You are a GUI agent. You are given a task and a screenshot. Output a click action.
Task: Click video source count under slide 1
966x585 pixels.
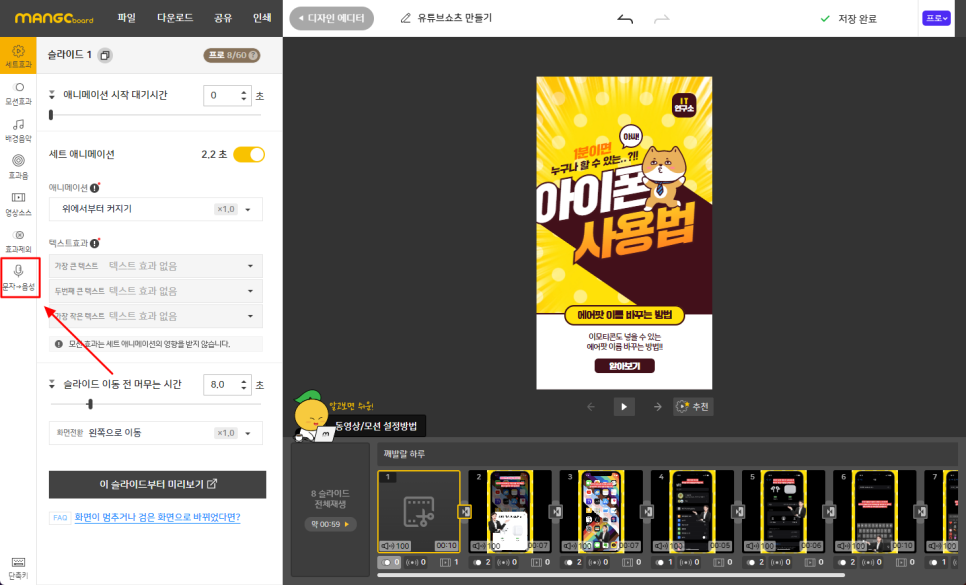(x=449, y=562)
